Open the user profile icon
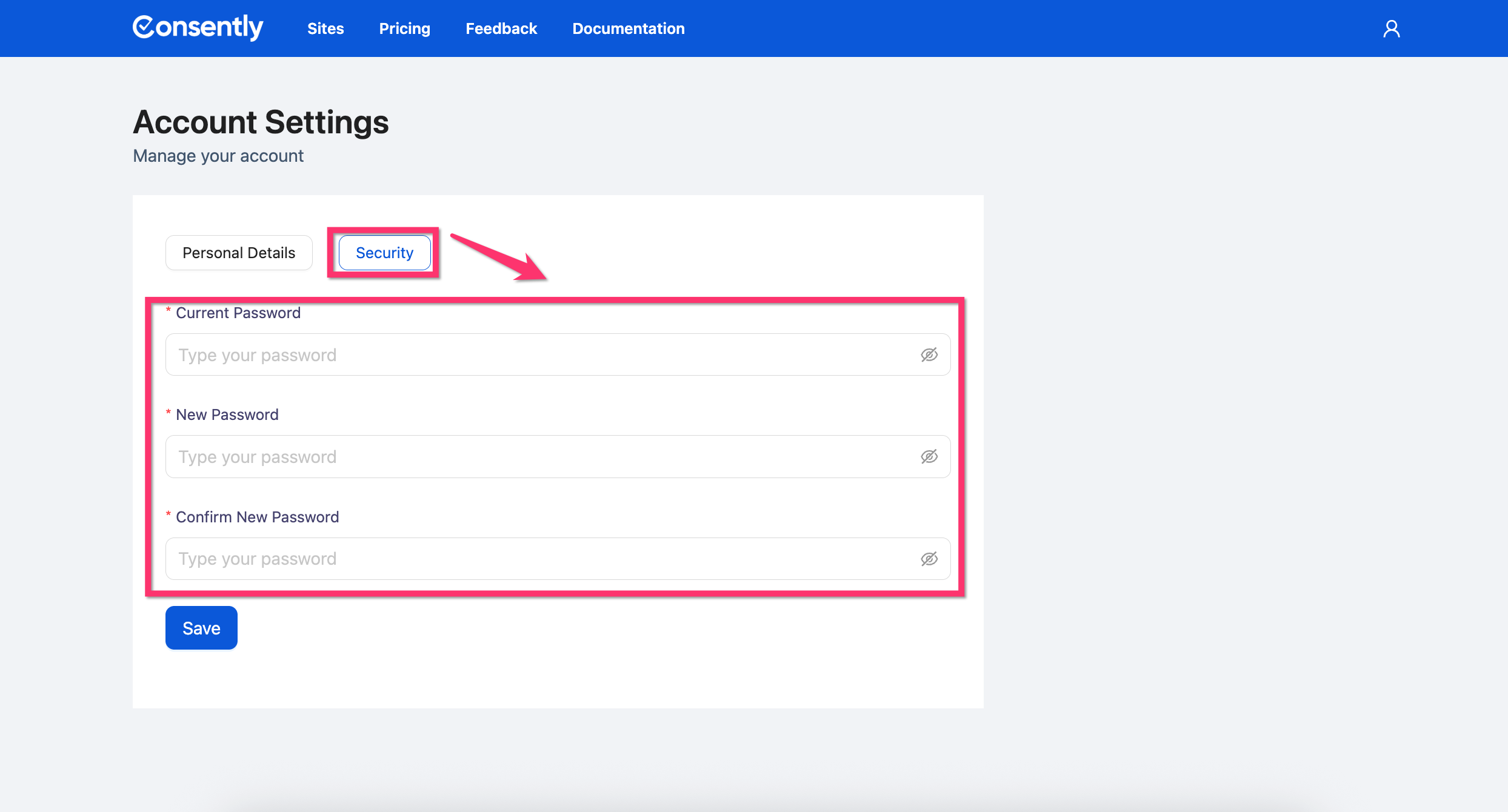 click(x=1391, y=28)
